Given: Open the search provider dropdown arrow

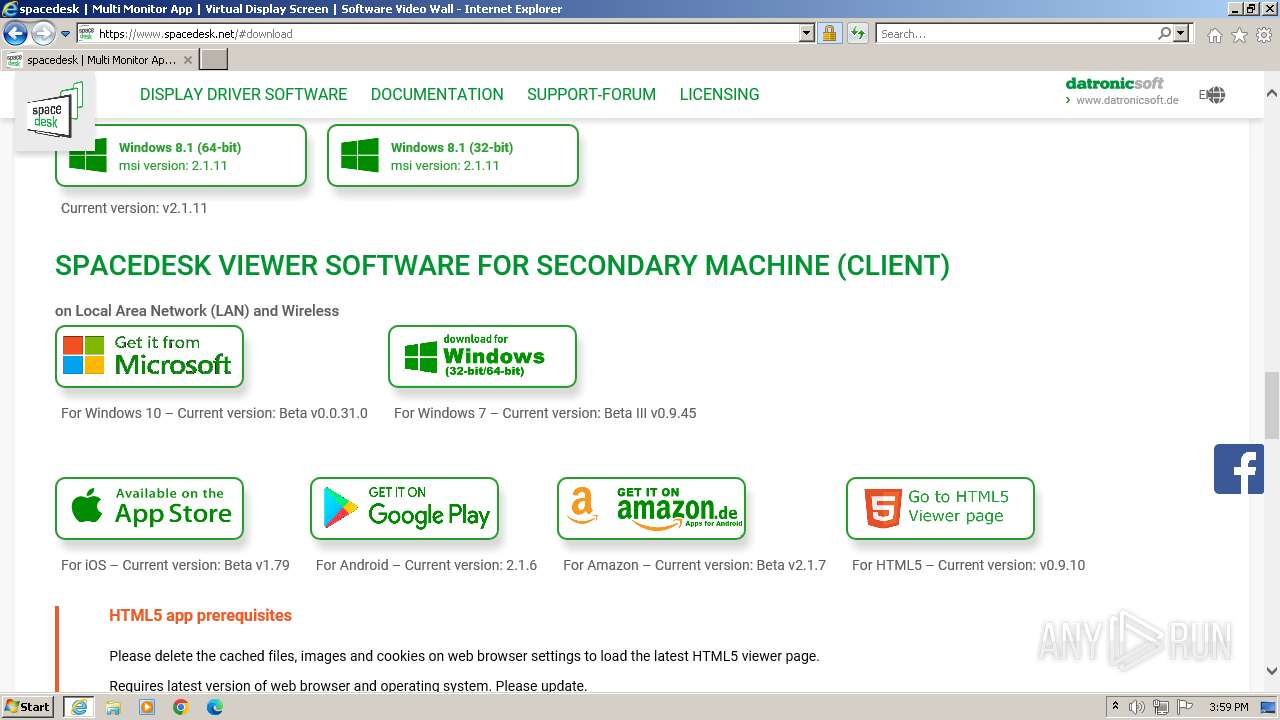Looking at the screenshot, I should (x=1181, y=33).
